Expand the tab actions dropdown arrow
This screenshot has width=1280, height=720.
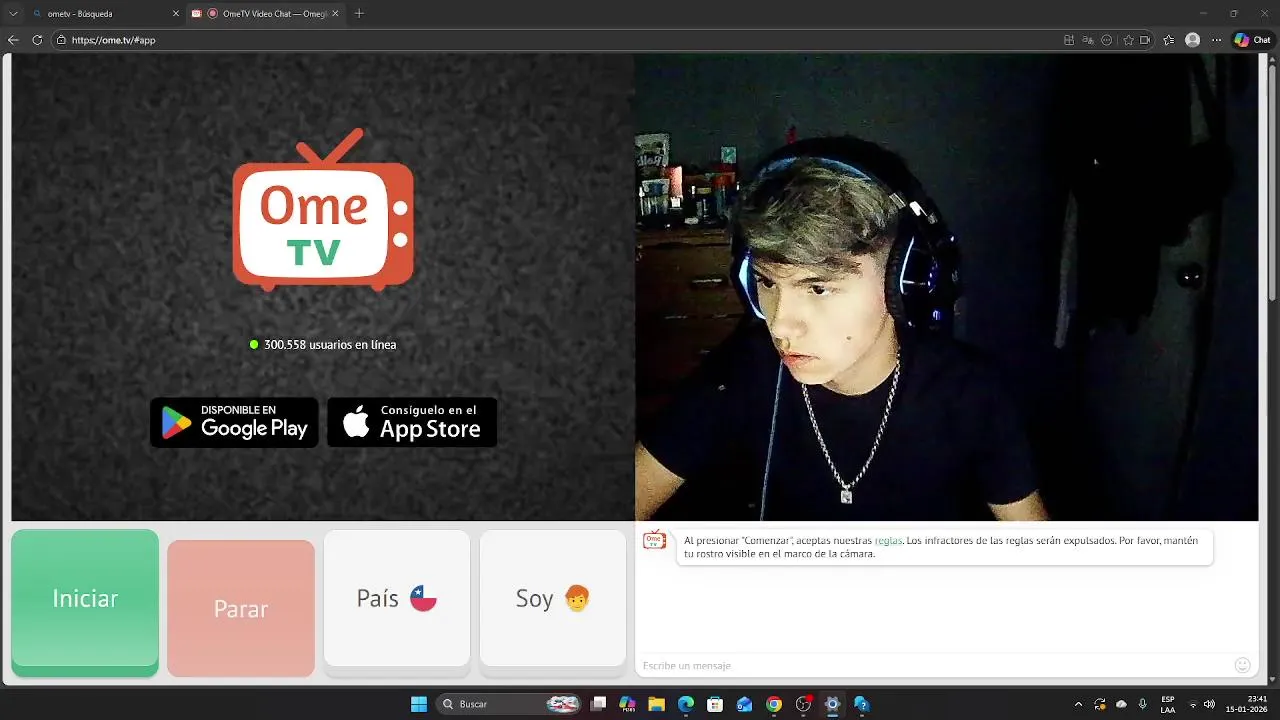[13, 14]
